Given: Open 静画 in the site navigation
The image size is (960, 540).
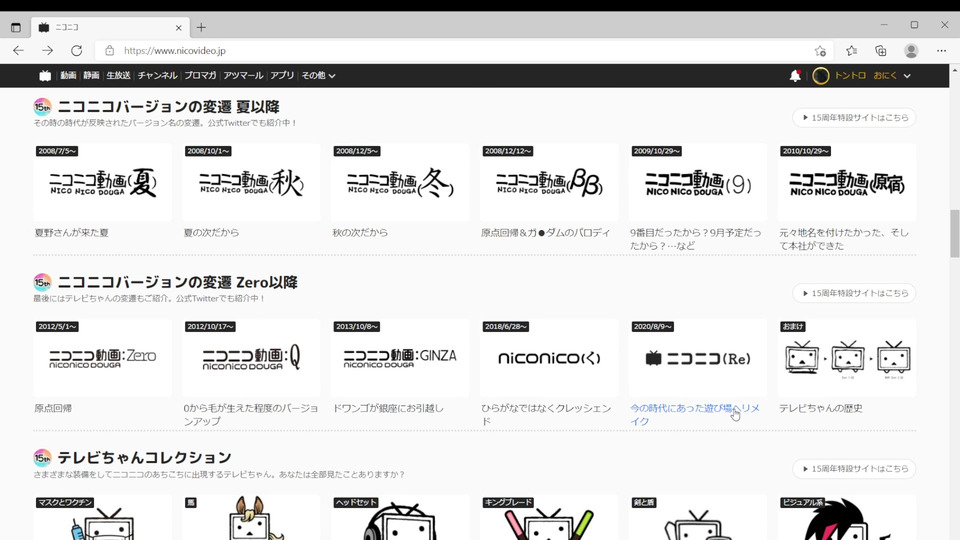Looking at the screenshot, I should (91, 75).
